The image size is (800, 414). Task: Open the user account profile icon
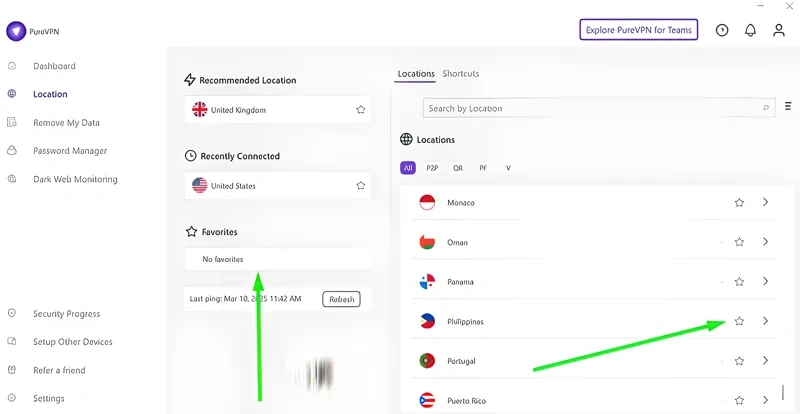click(x=779, y=30)
